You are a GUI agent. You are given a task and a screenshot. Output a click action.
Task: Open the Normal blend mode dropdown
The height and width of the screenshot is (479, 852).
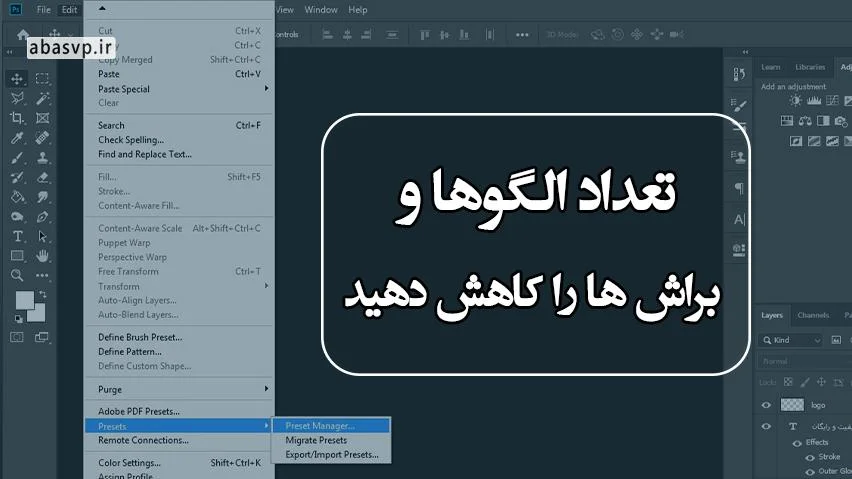click(804, 361)
